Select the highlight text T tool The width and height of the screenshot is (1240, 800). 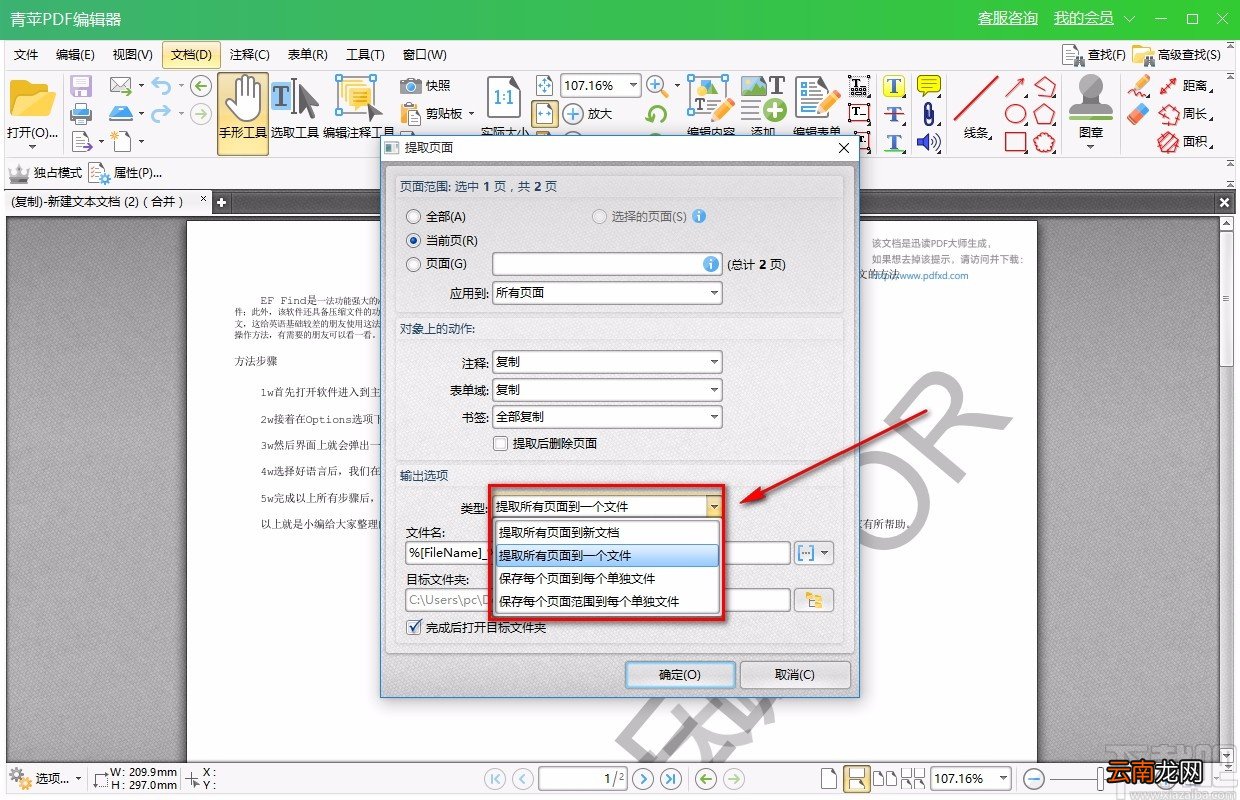894,86
